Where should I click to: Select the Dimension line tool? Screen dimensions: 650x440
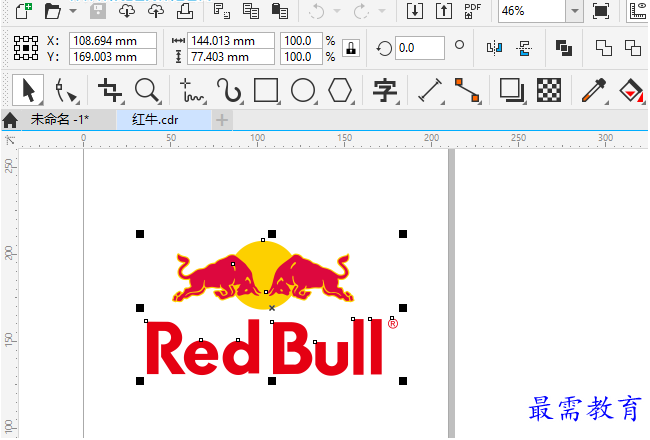point(430,90)
